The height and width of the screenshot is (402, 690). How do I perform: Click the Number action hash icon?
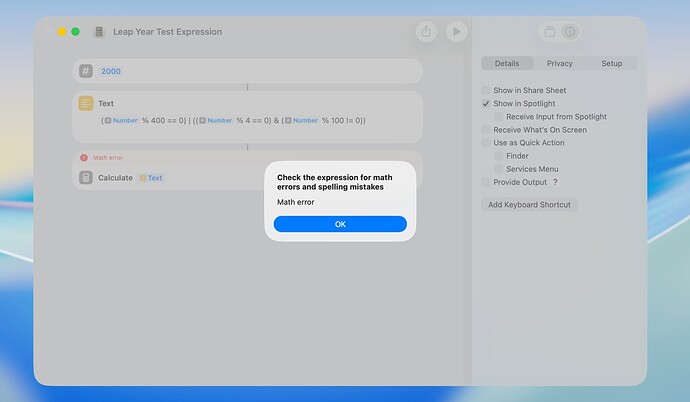tap(86, 71)
